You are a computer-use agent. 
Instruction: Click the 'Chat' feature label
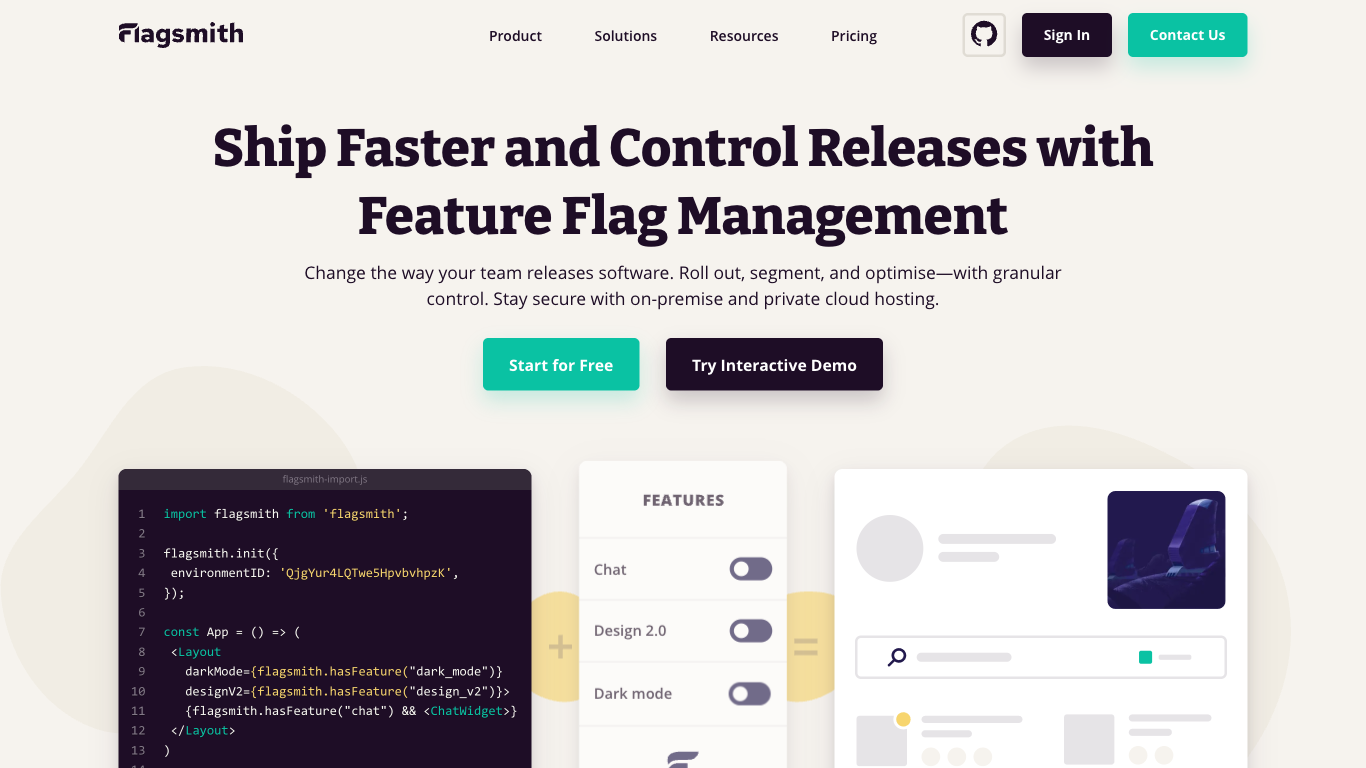[x=610, y=570]
